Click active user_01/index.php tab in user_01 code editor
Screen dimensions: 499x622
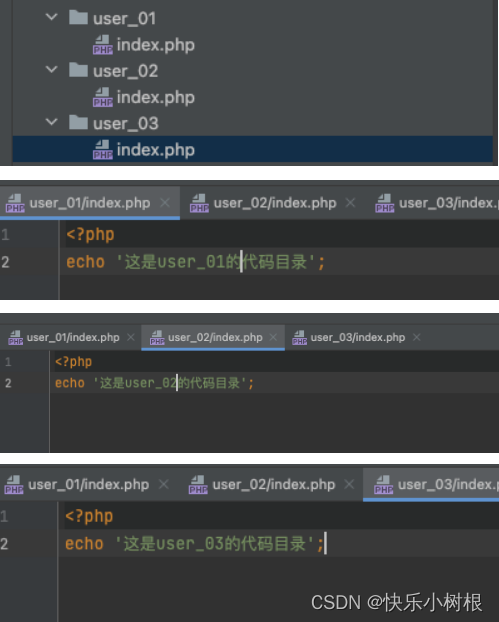click(x=90, y=203)
